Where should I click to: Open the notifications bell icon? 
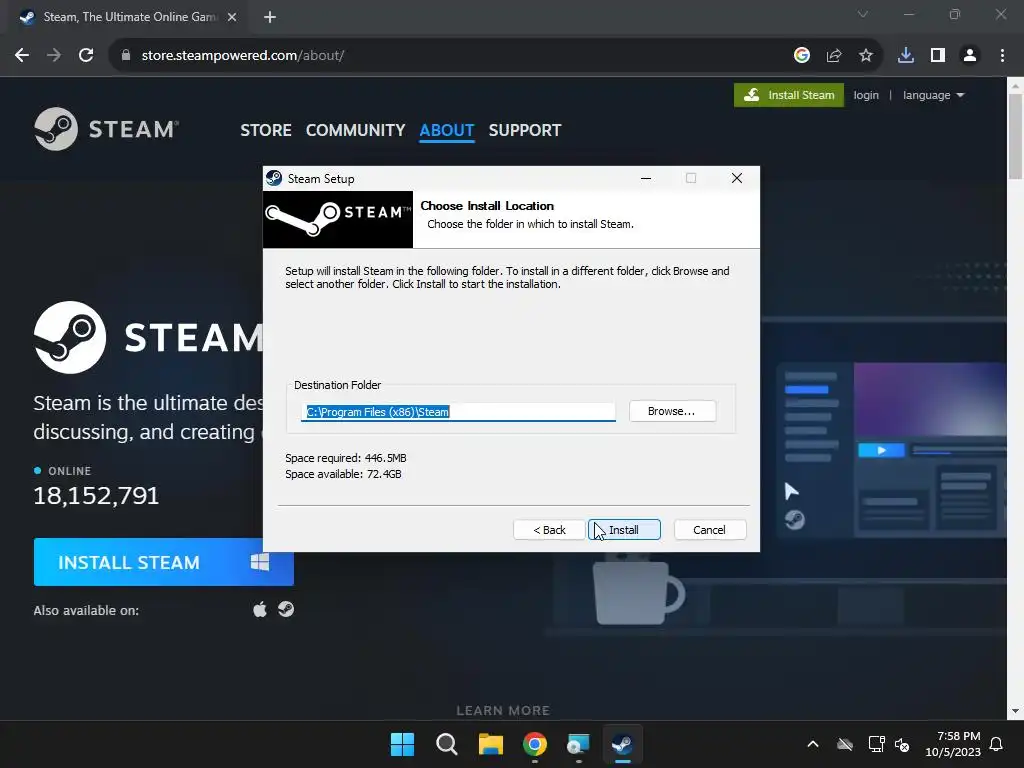point(996,744)
